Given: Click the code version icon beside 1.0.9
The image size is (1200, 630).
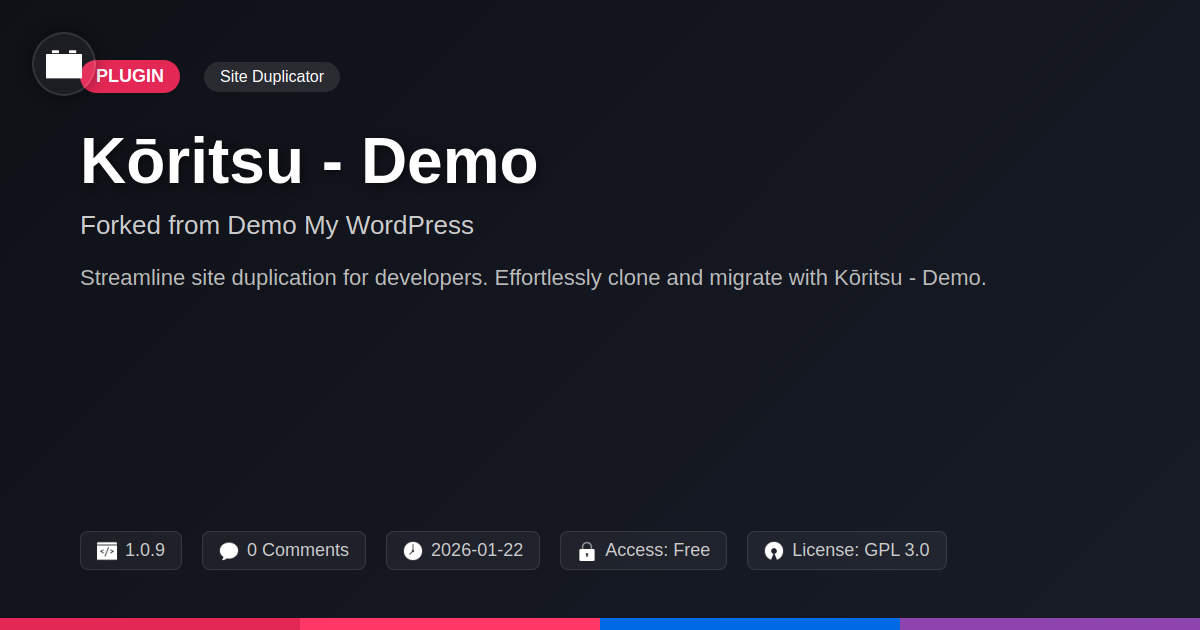Looking at the screenshot, I should (107, 551).
